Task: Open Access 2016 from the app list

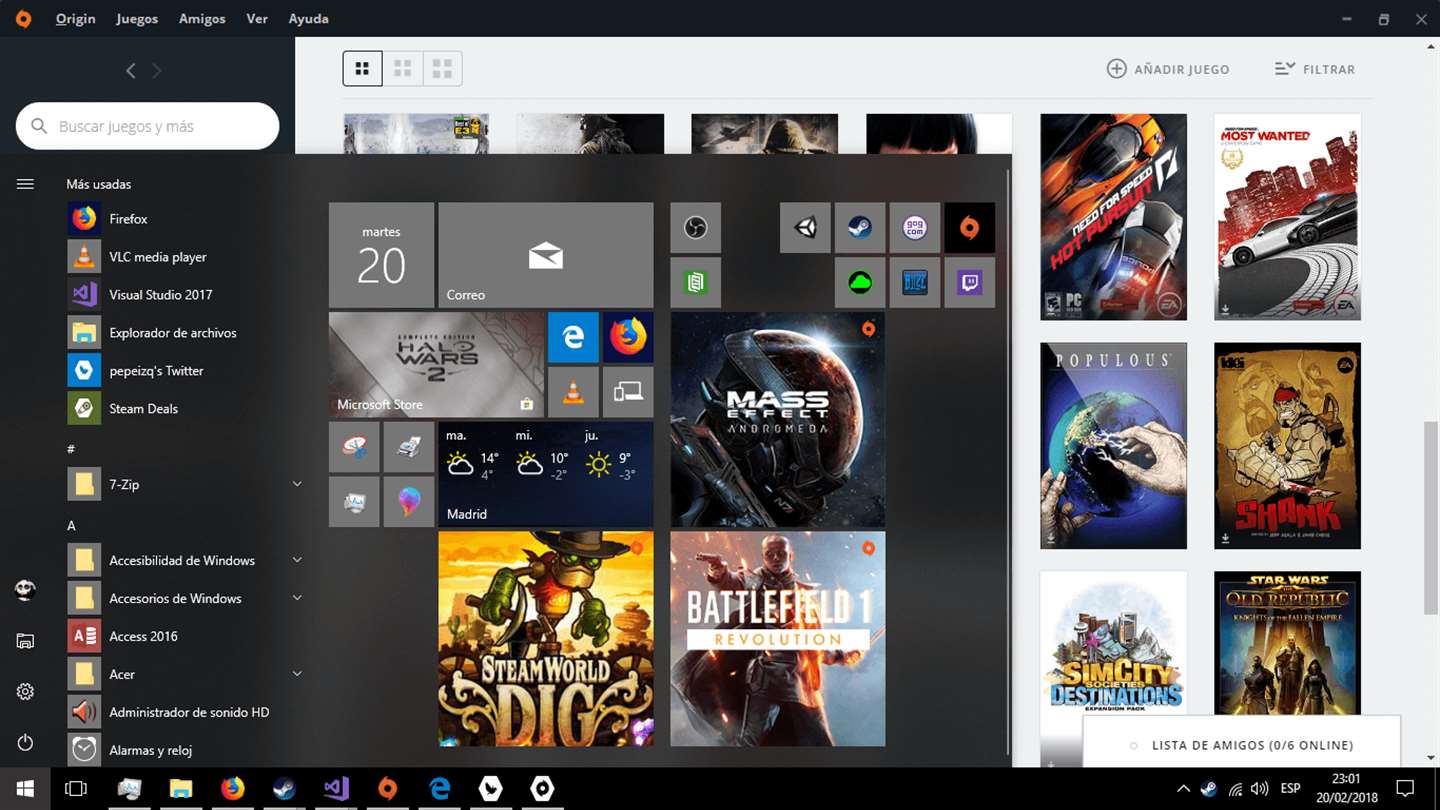Action: 185,637
